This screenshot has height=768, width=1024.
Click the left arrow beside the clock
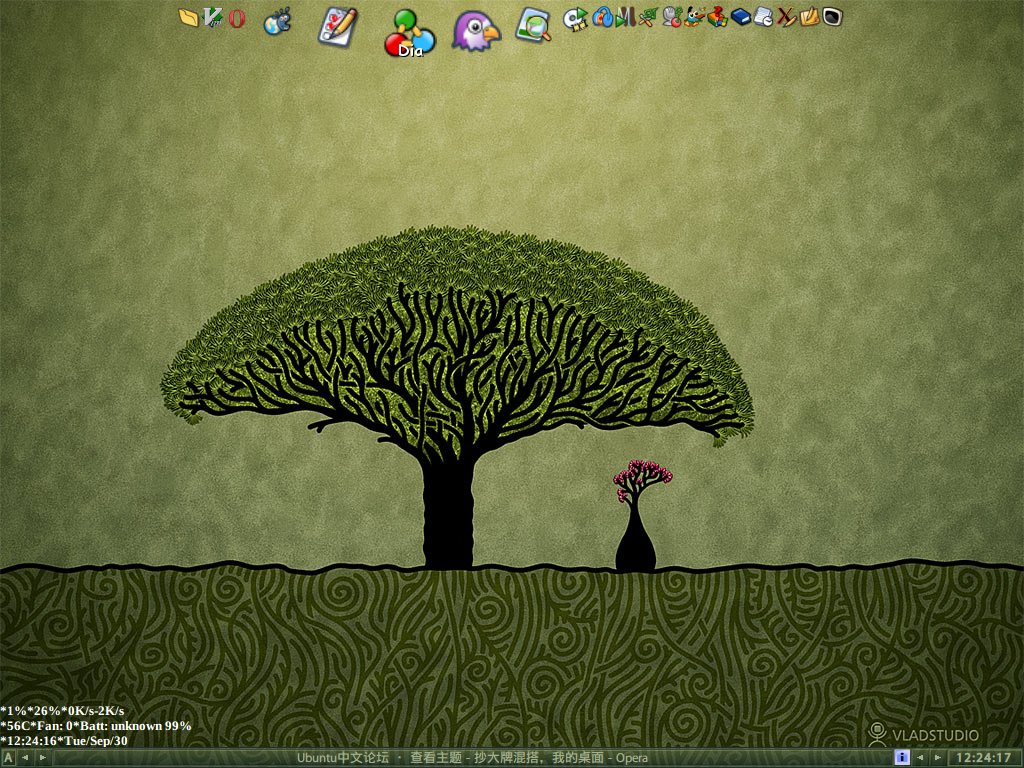pos(921,758)
